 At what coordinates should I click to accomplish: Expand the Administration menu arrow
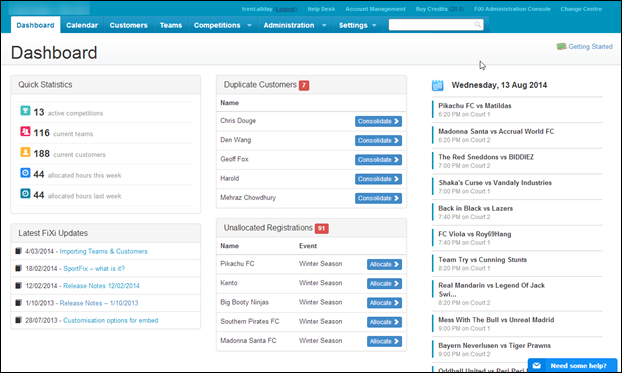tap(324, 25)
